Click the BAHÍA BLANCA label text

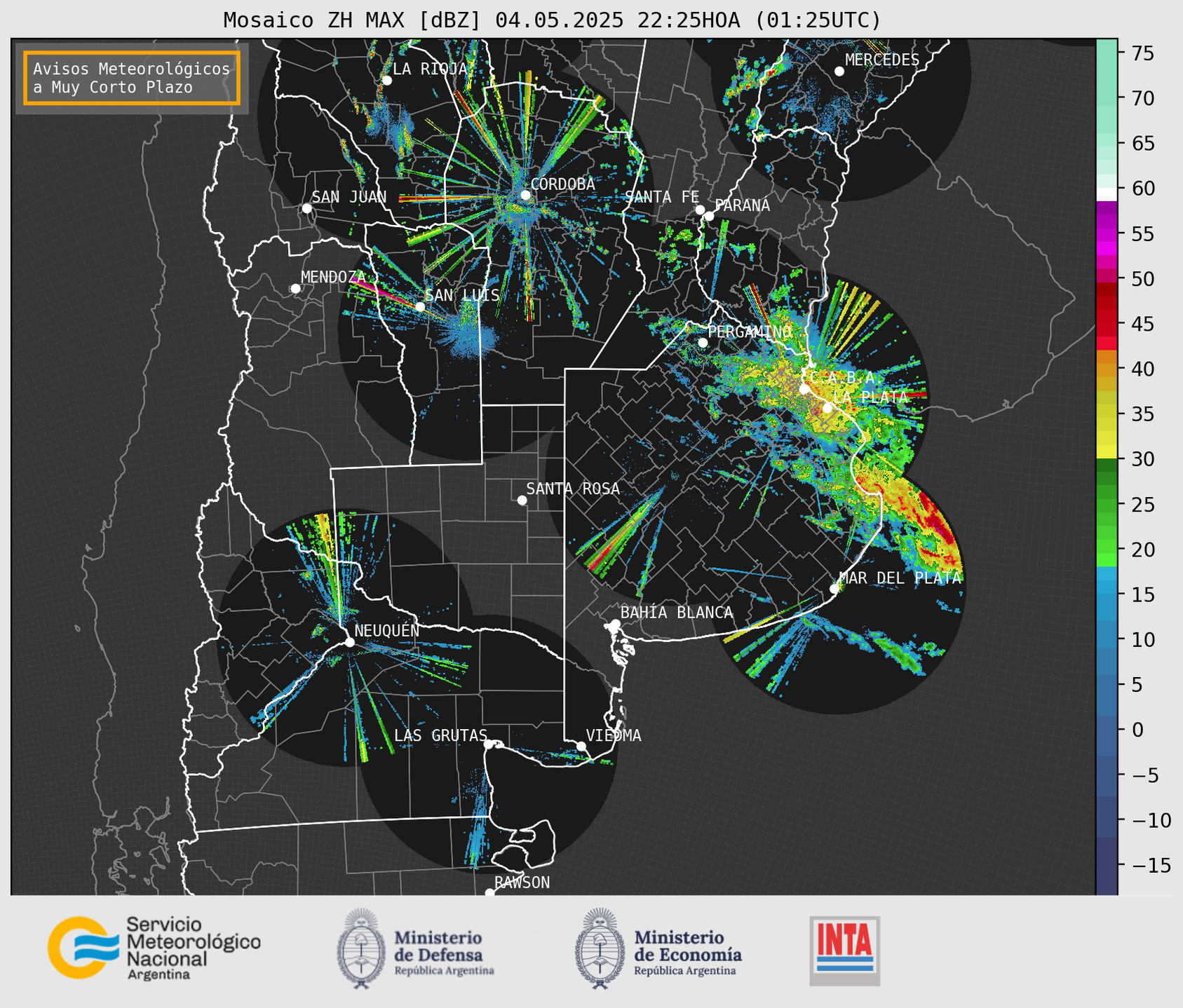[677, 613]
